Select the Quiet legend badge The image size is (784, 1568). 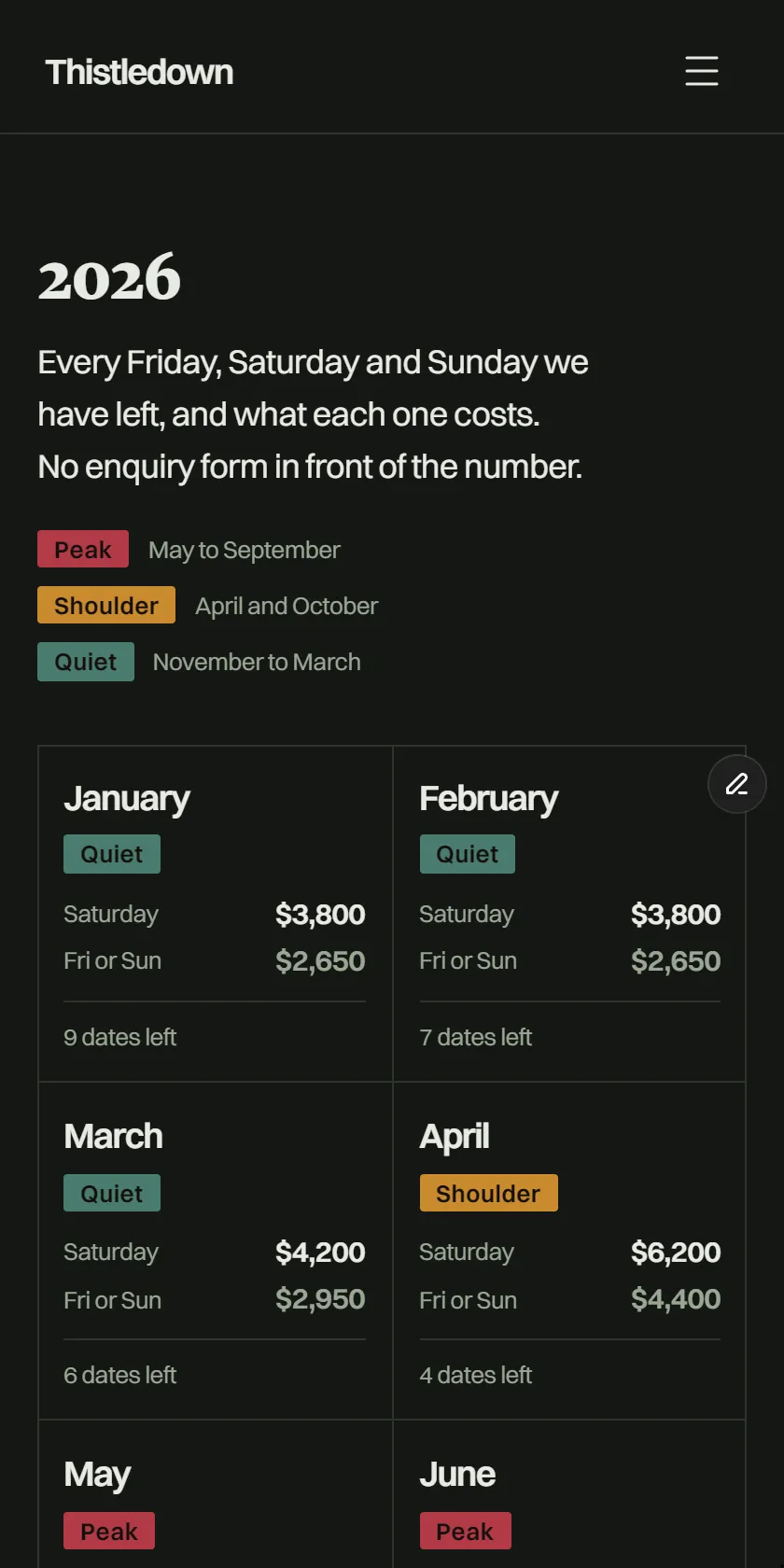click(86, 662)
